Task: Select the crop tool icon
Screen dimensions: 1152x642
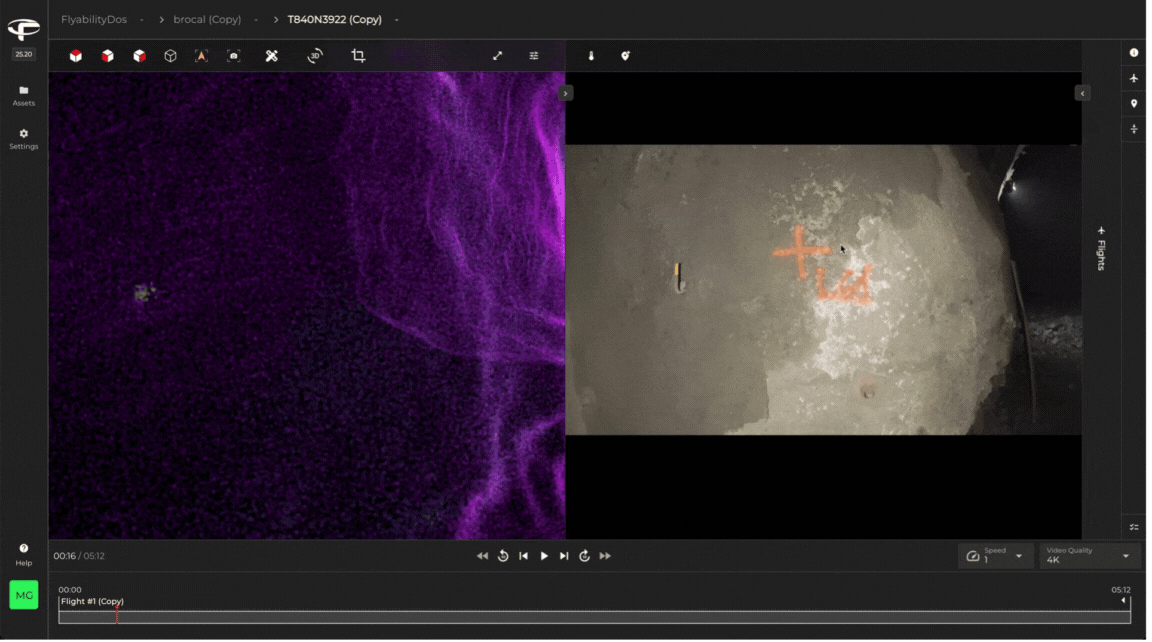Action: (358, 56)
